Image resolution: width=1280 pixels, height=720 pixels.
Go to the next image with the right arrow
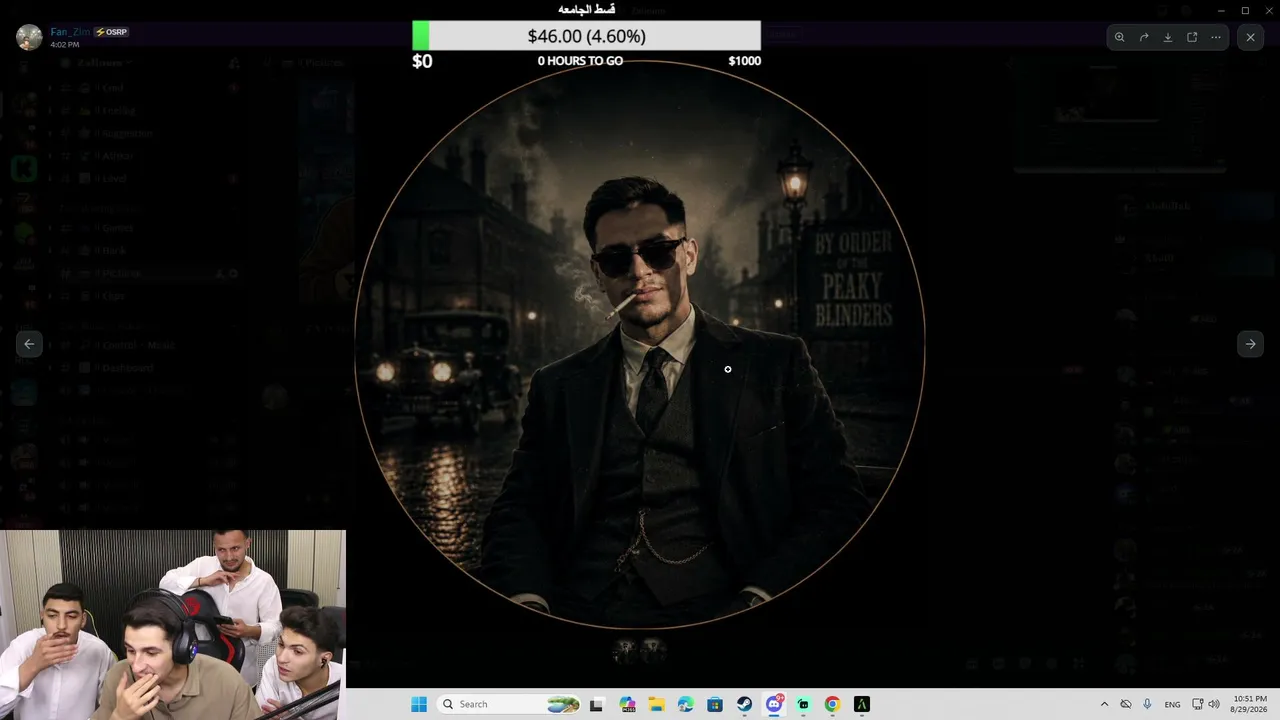tap(1250, 344)
